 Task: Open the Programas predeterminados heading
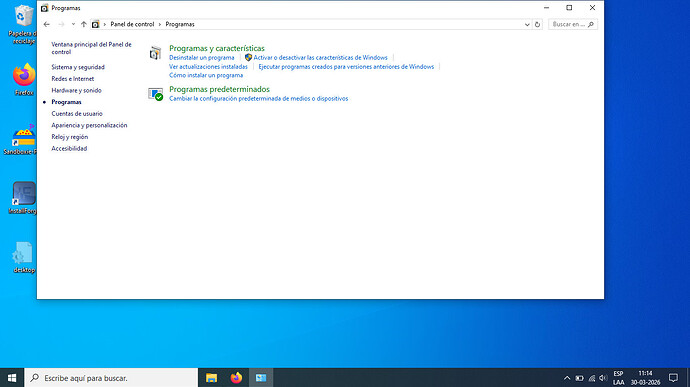(x=219, y=89)
